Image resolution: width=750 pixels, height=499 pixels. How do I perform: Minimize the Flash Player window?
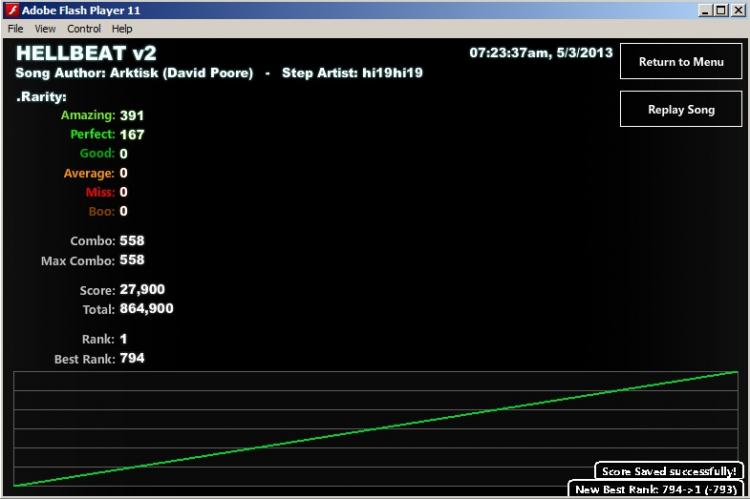coord(705,10)
